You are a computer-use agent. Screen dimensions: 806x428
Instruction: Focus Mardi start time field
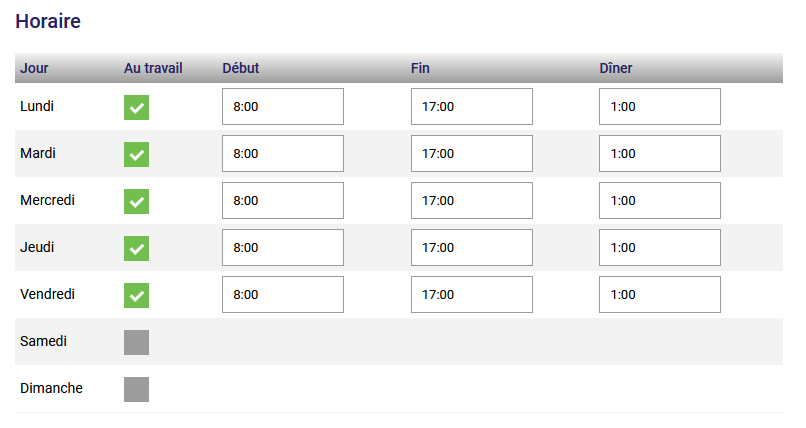coord(282,154)
